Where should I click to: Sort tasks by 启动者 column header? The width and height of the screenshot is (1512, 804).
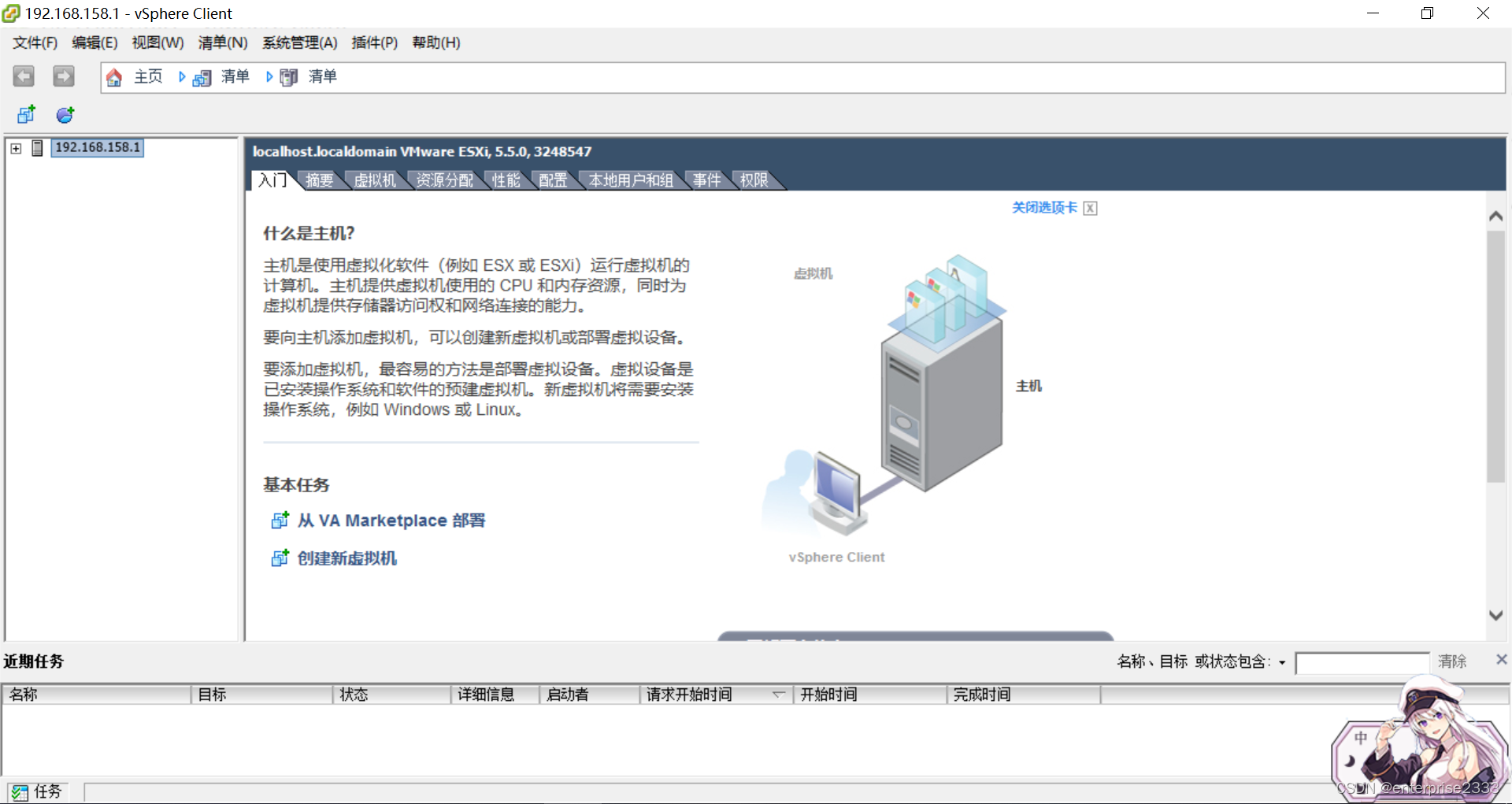click(x=590, y=695)
